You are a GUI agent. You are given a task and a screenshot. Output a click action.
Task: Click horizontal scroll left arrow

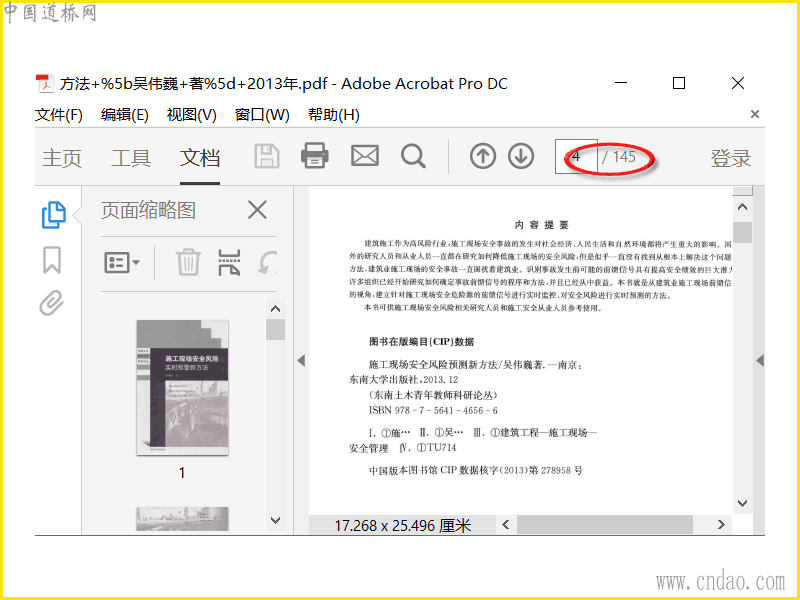point(506,524)
